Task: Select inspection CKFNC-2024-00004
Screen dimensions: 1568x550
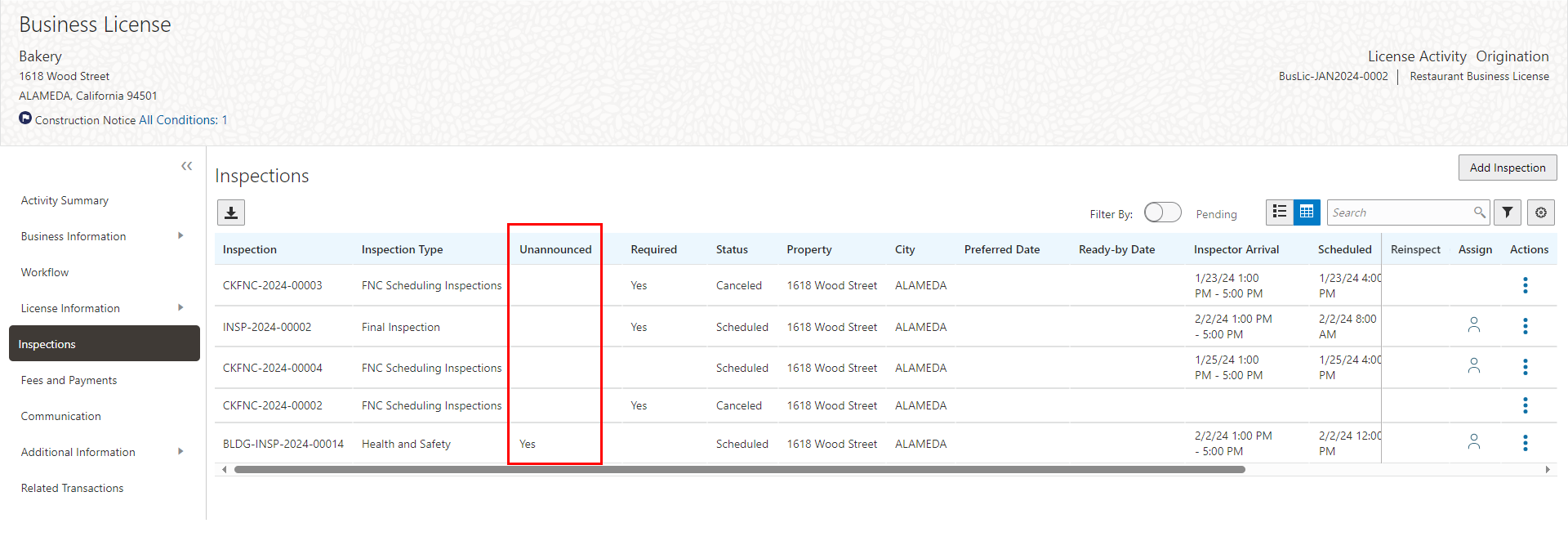Action: (x=273, y=368)
